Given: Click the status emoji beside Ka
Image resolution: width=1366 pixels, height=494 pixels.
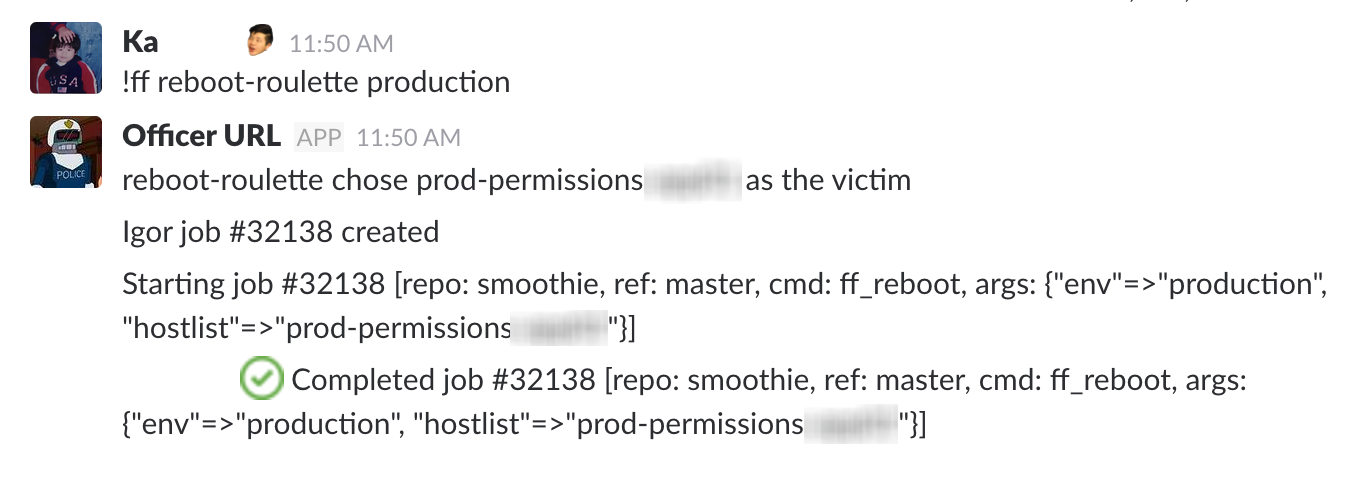Looking at the screenshot, I should tap(261, 41).
